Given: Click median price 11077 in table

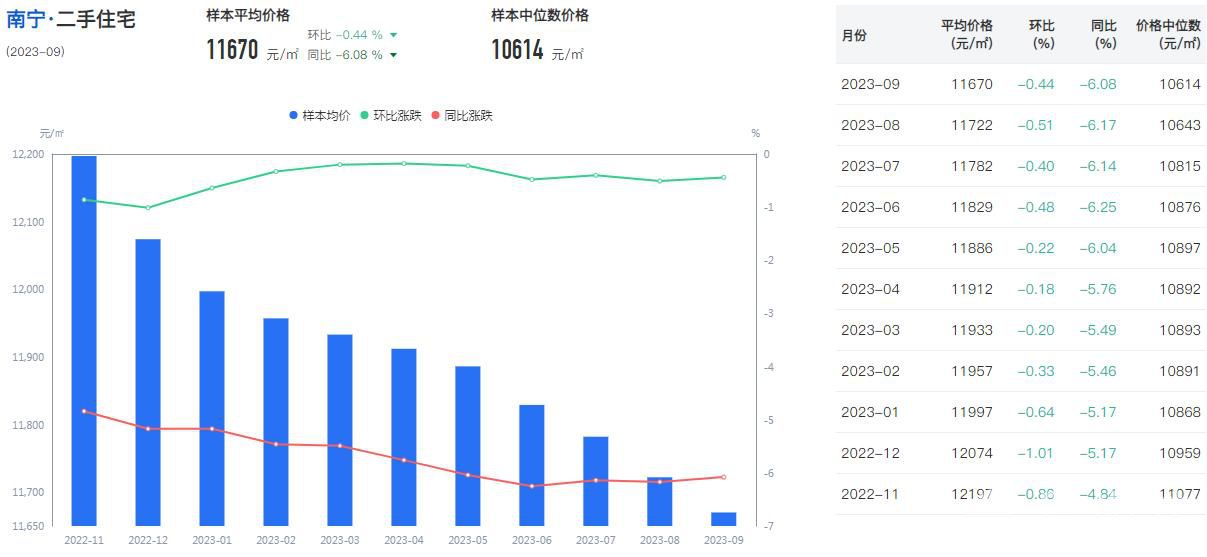Looking at the screenshot, I should (1180, 494).
